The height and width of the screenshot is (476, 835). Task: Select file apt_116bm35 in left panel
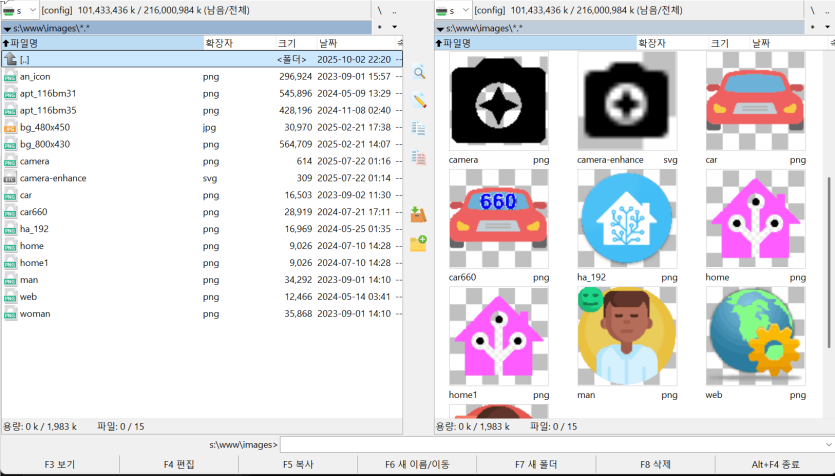point(202,111)
